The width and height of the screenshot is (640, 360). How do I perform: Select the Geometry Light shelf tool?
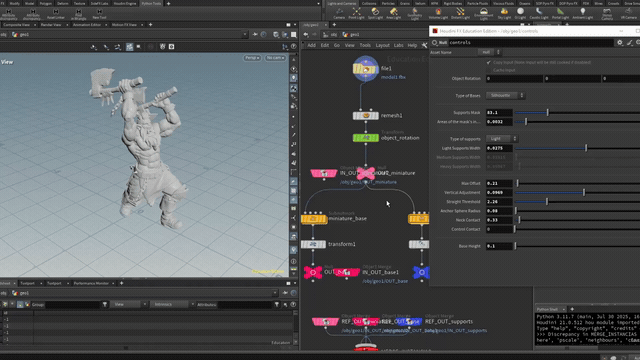coord(415,13)
